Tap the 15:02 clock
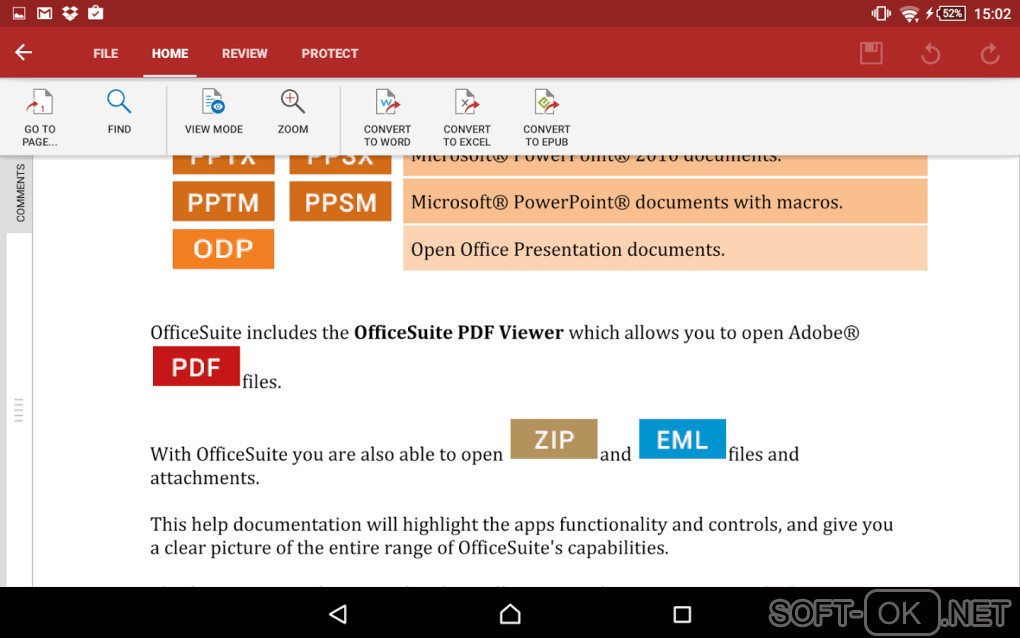This screenshot has width=1020, height=638. click(x=993, y=14)
